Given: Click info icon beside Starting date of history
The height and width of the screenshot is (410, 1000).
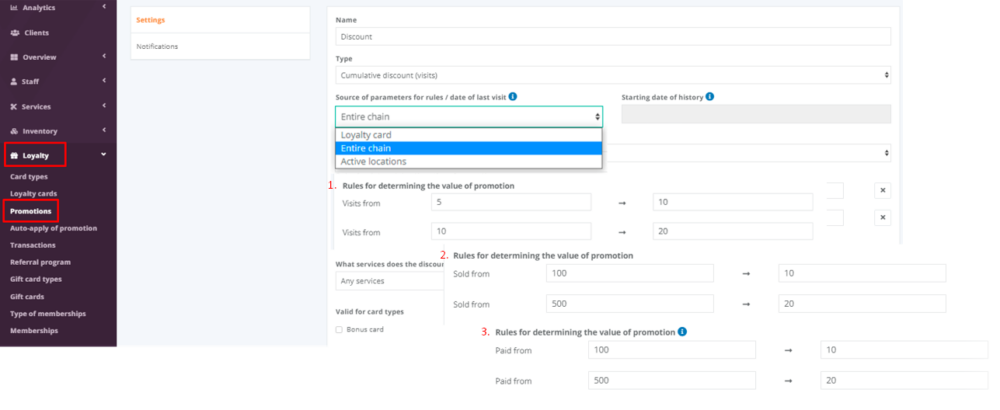Looking at the screenshot, I should pyautogui.click(x=709, y=96).
